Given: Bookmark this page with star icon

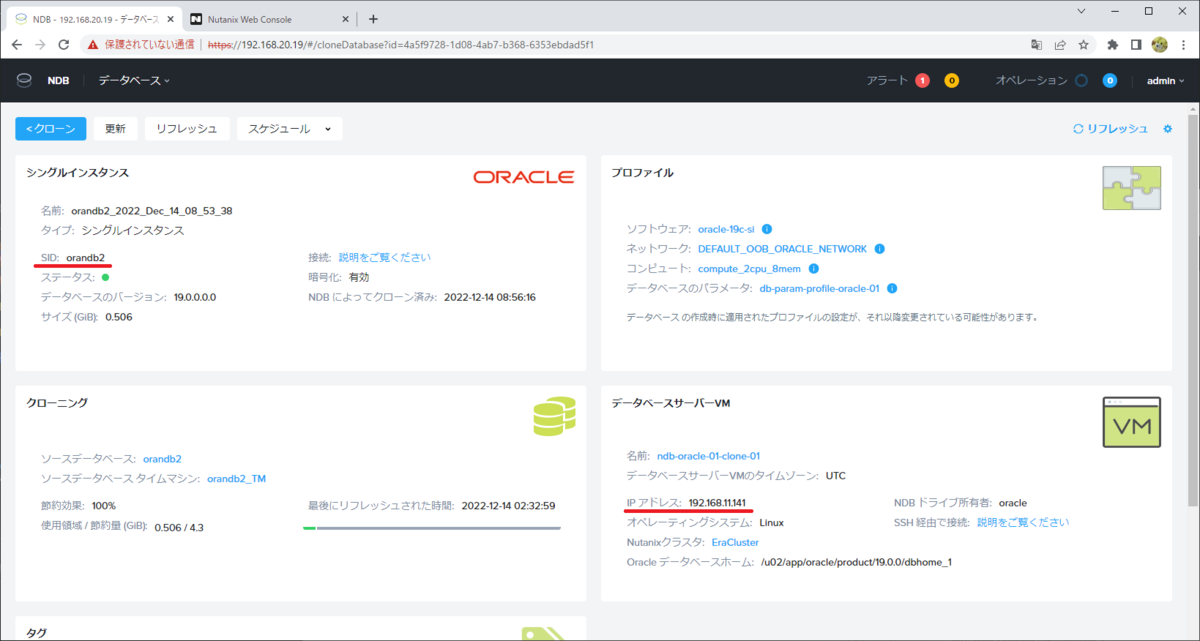Looking at the screenshot, I should [x=1083, y=45].
